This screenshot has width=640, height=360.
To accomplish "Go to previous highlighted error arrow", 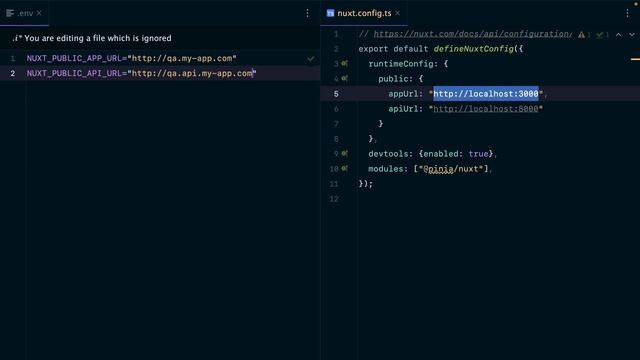I will click(x=619, y=35).
